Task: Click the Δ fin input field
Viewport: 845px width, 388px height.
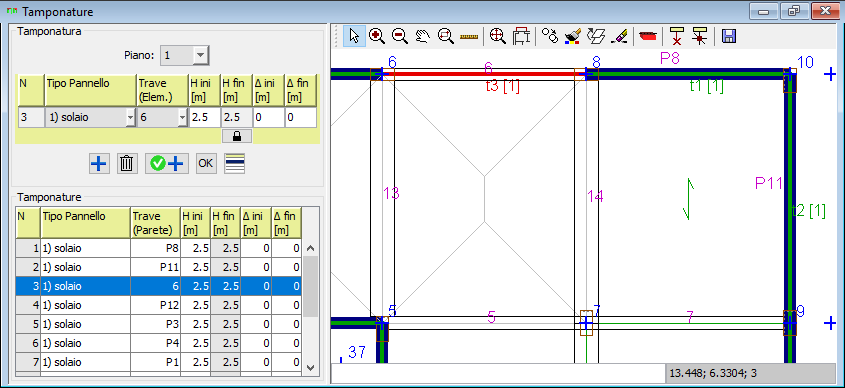Action: [x=301, y=117]
